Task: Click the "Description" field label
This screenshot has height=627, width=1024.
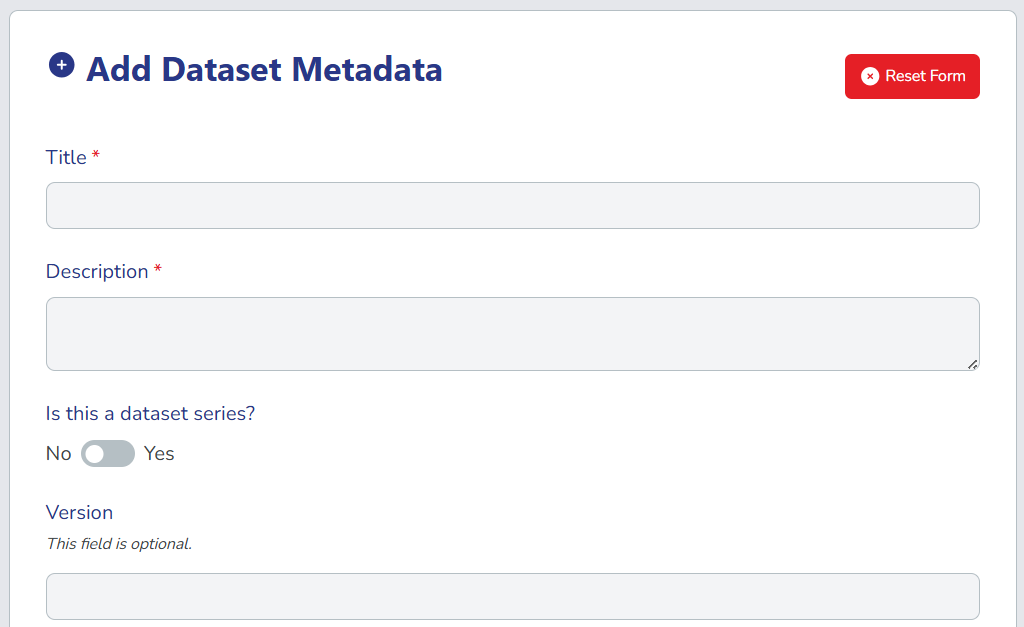Action: tap(97, 272)
